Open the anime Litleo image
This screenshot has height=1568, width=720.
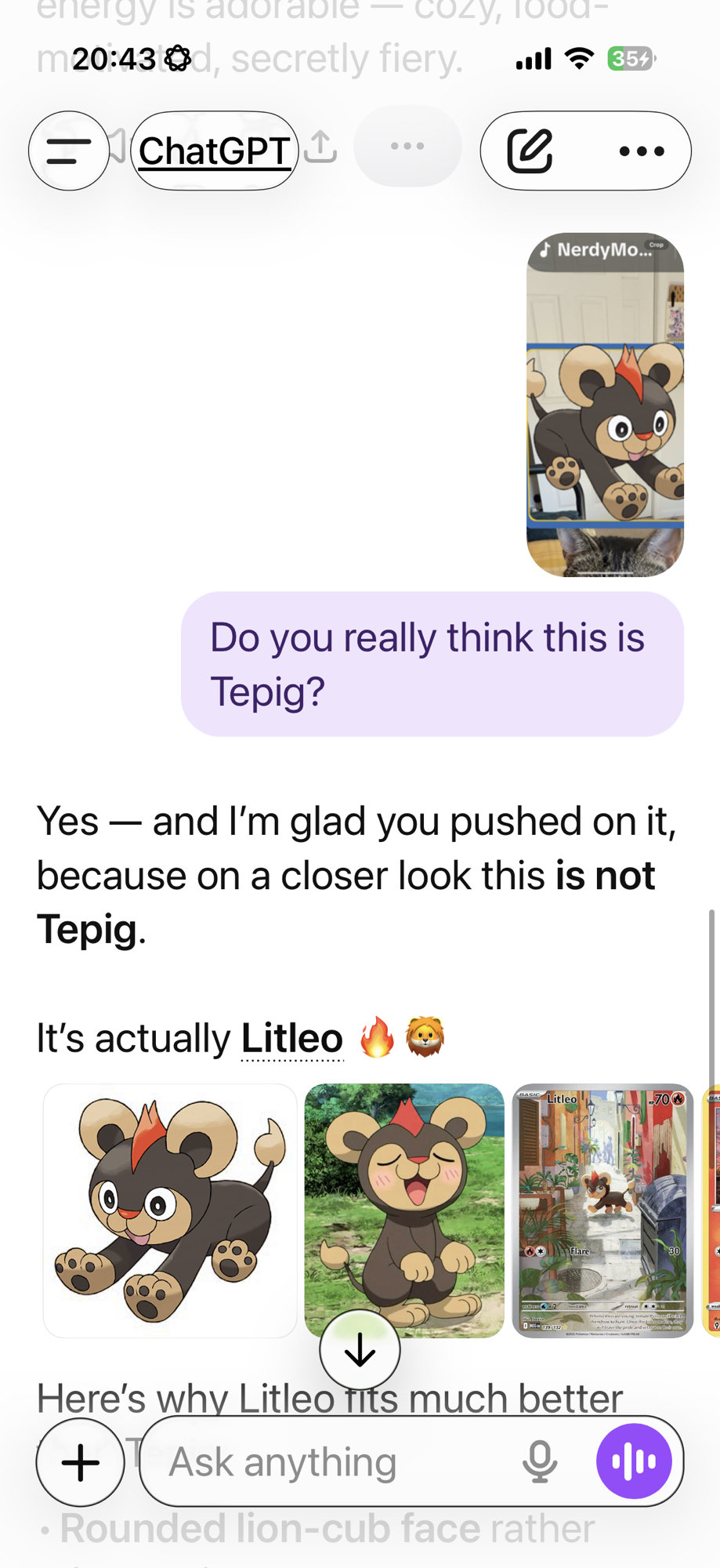click(x=404, y=1210)
